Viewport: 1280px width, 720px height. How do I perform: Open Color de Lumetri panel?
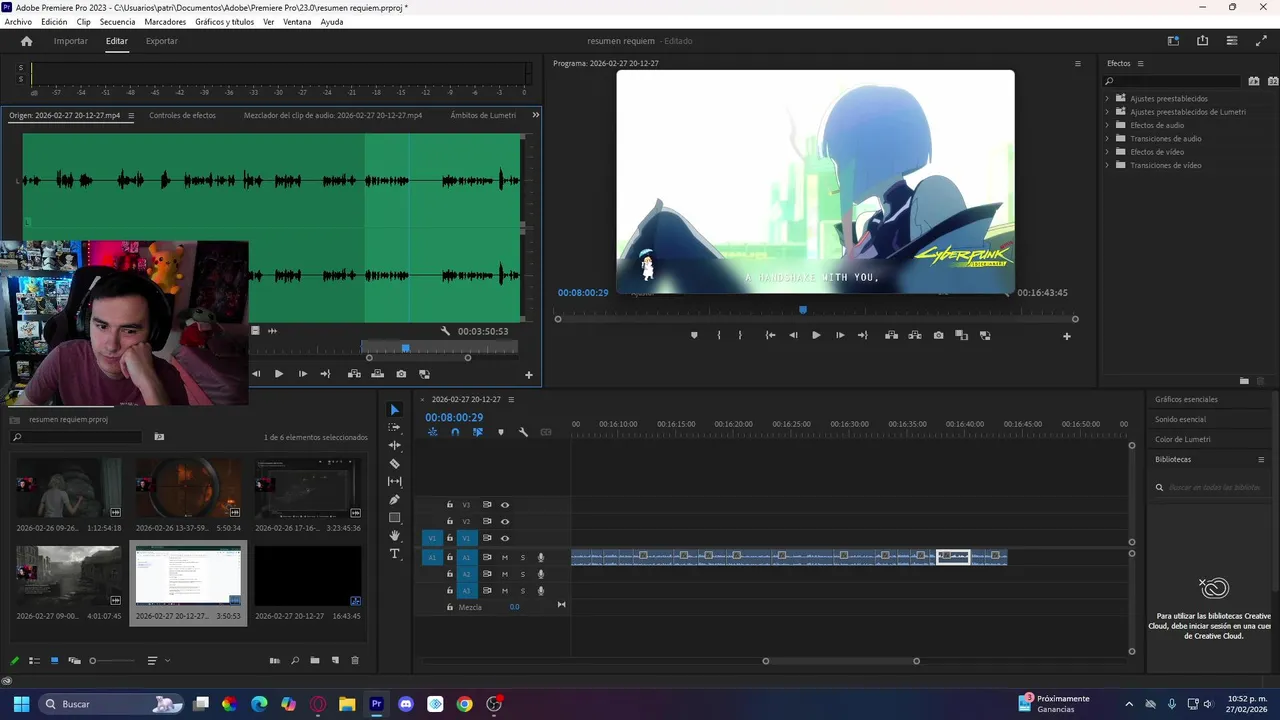(1182, 440)
